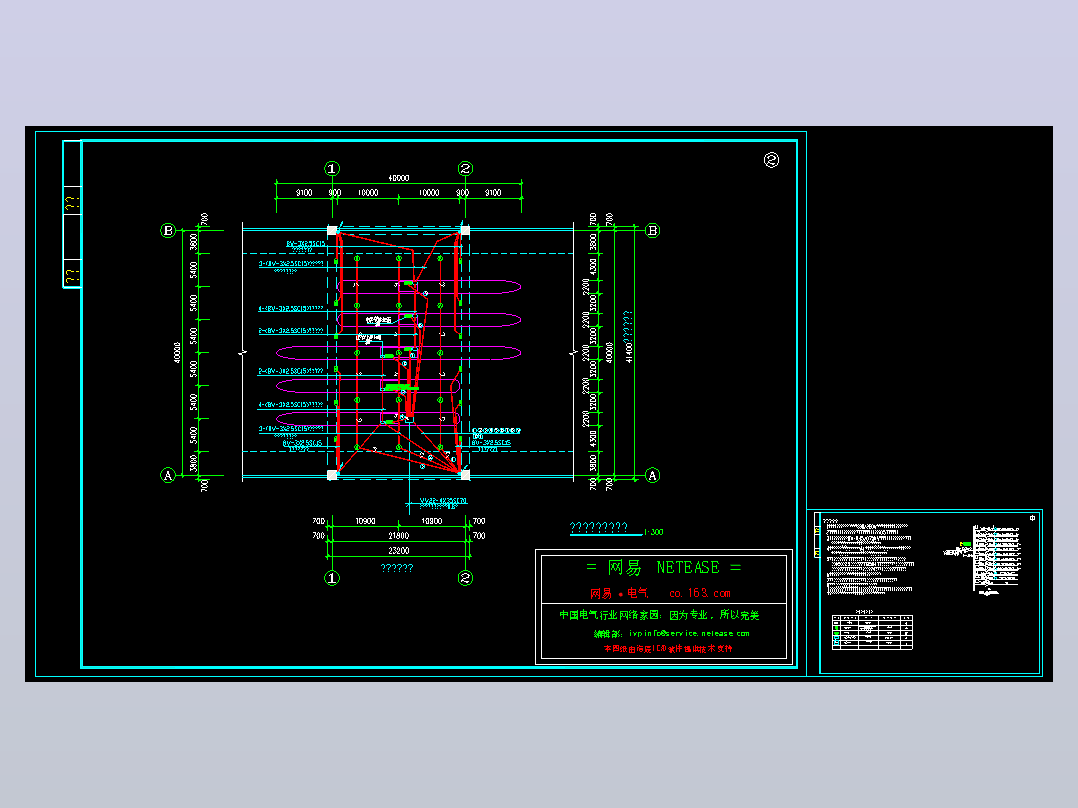Viewport: 1078px width, 808px height.
Task: Click the "= 网易 NETEASE =" title text
Action: 663,568
